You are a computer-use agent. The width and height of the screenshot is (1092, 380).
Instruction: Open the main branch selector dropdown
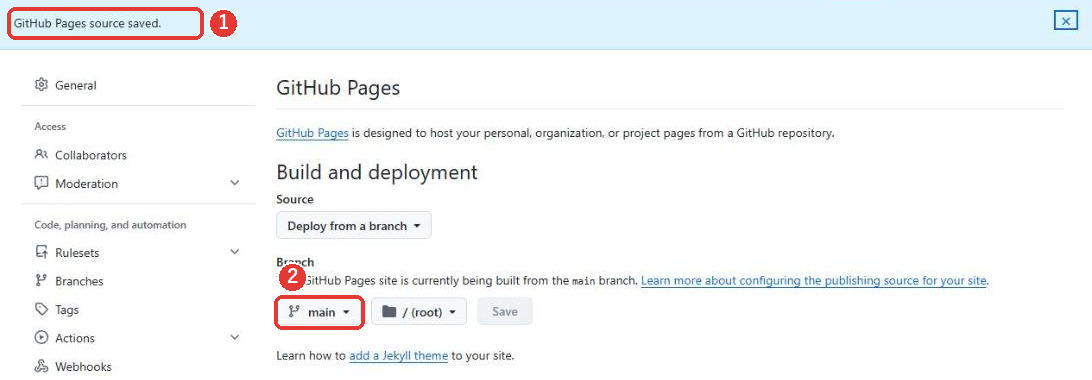click(320, 312)
